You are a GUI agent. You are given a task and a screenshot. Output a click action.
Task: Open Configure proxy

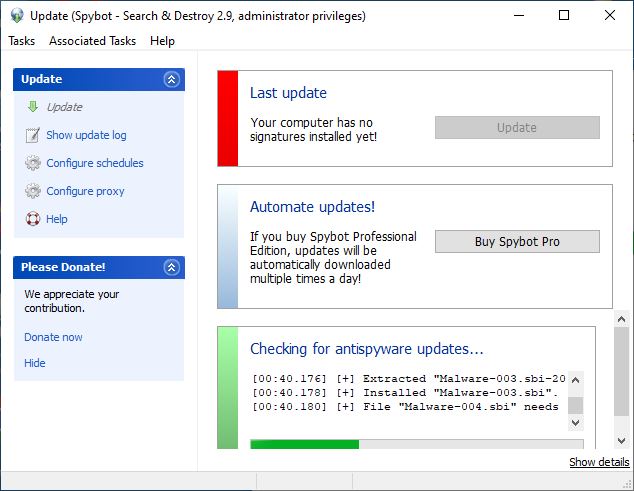(x=85, y=191)
